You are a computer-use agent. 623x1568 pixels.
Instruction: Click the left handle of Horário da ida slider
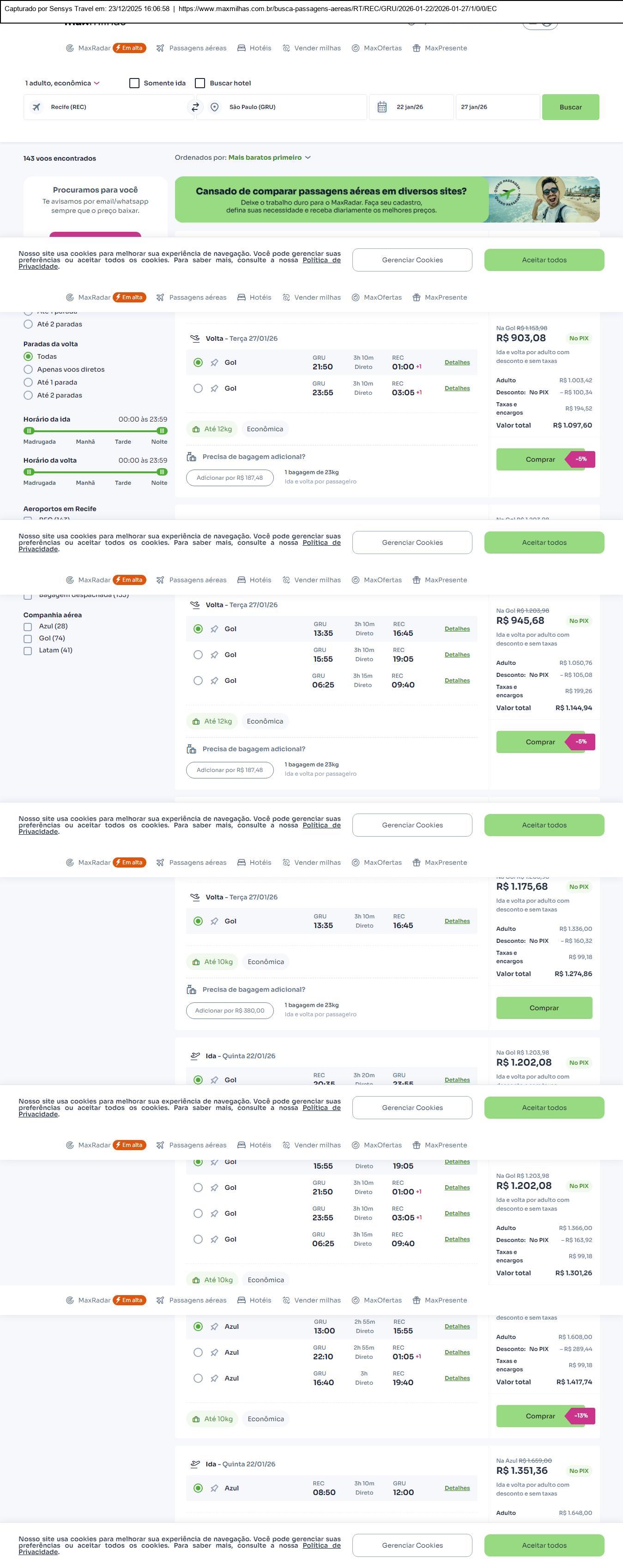click(29, 431)
